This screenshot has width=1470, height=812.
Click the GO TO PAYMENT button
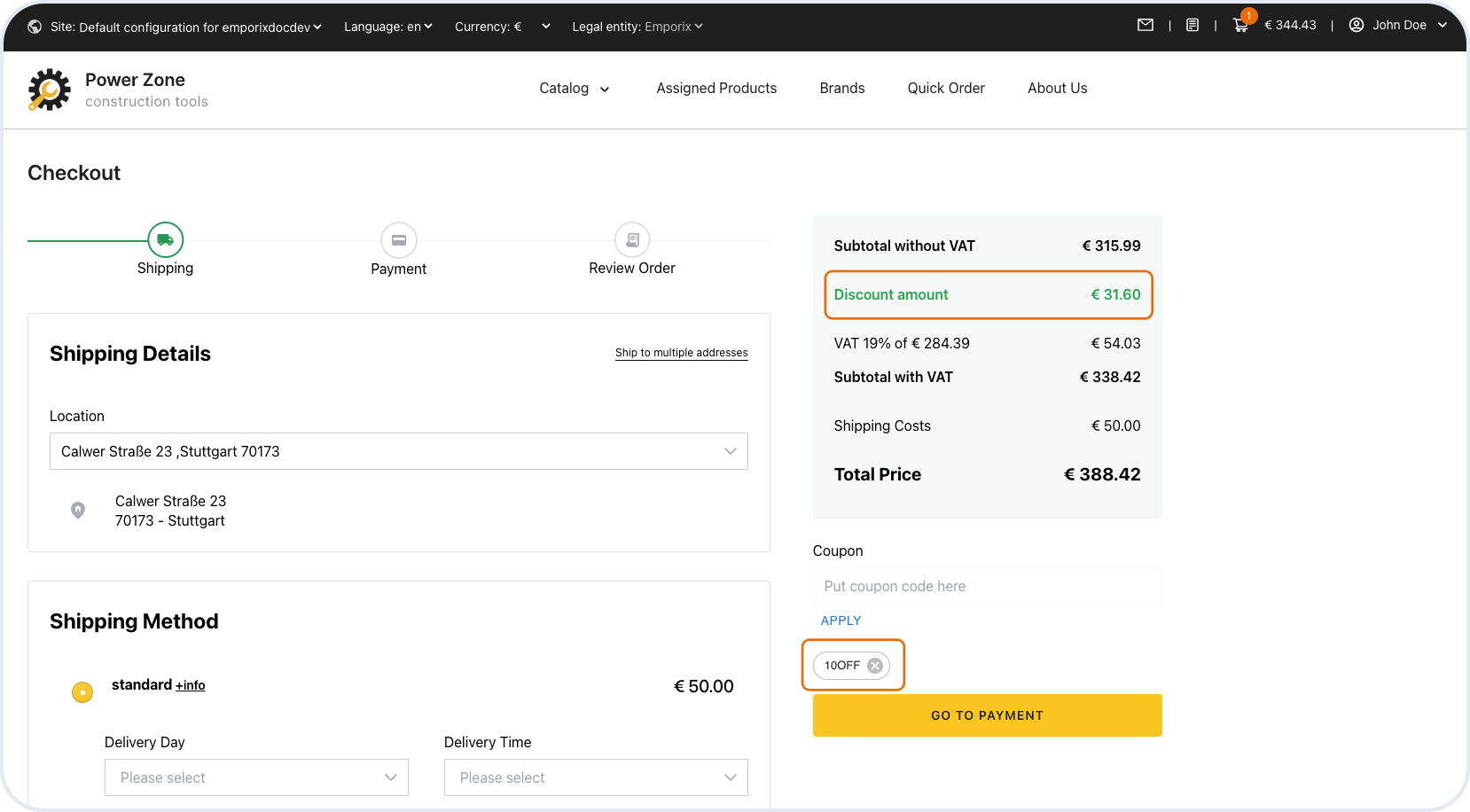[x=987, y=715]
